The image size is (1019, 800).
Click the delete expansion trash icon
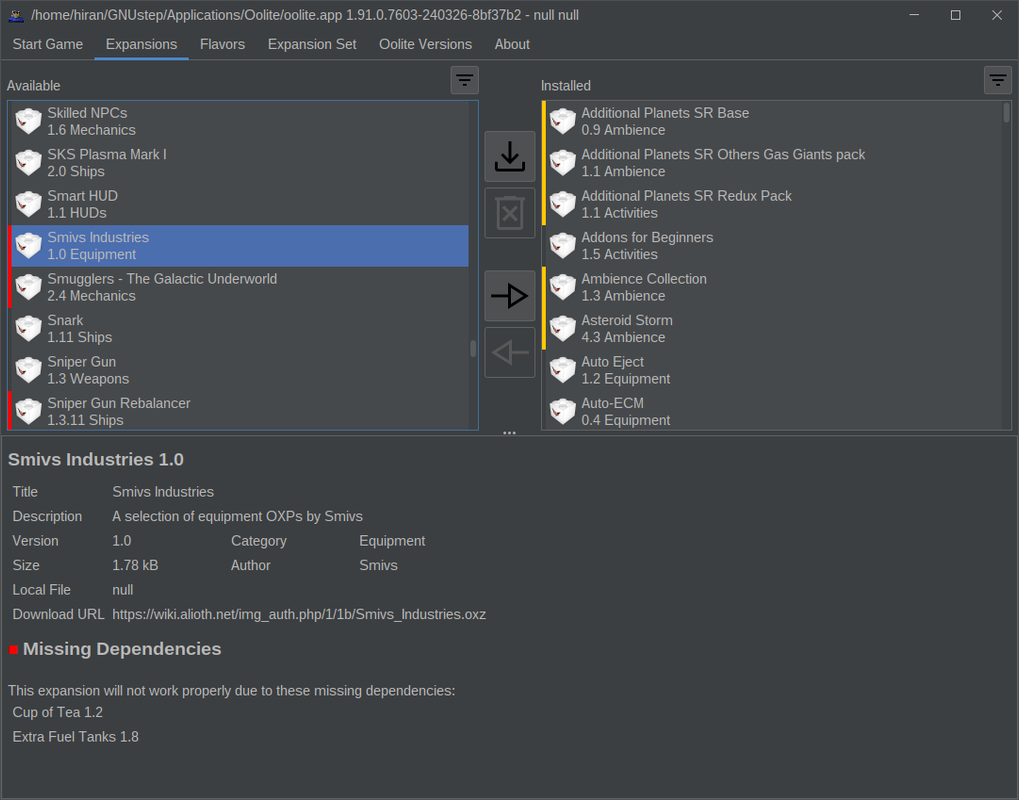(510, 213)
